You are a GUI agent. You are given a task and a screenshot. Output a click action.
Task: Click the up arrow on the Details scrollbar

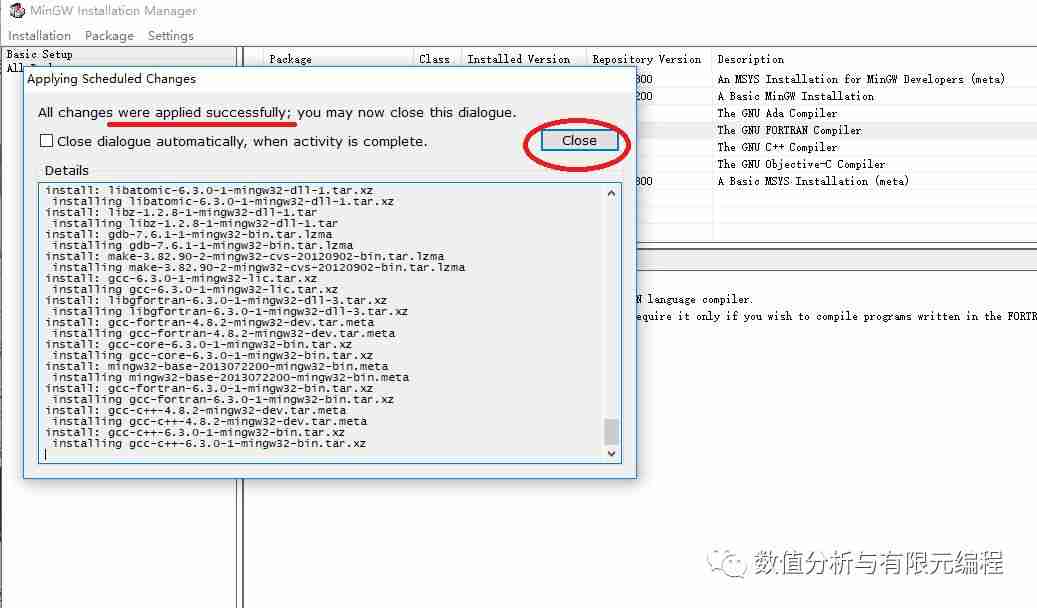[x=611, y=191]
